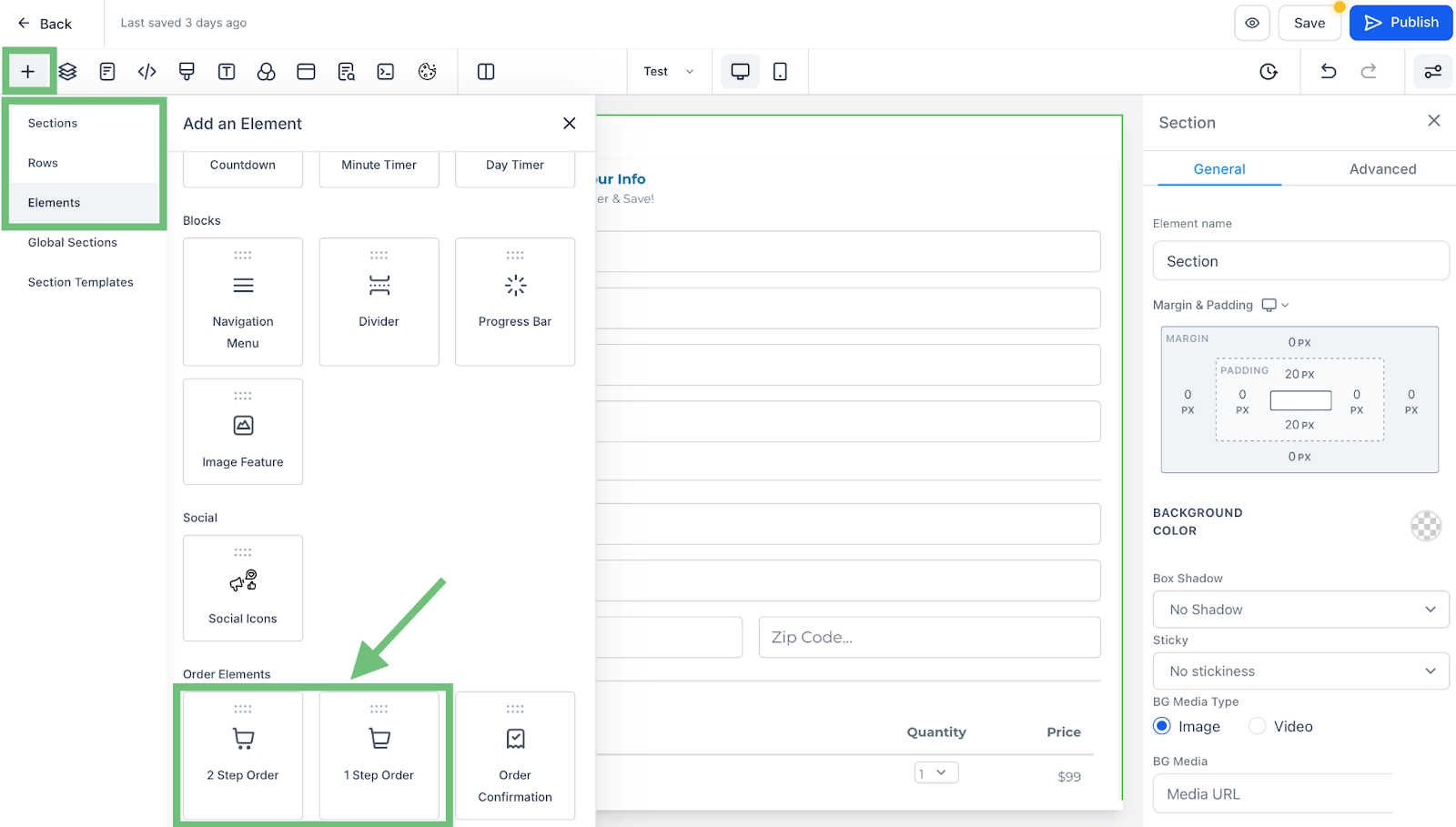Image resolution: width=1456 pixels, height=827 pixels.
Task: Publish the page
Action: tap(1401, 23)
